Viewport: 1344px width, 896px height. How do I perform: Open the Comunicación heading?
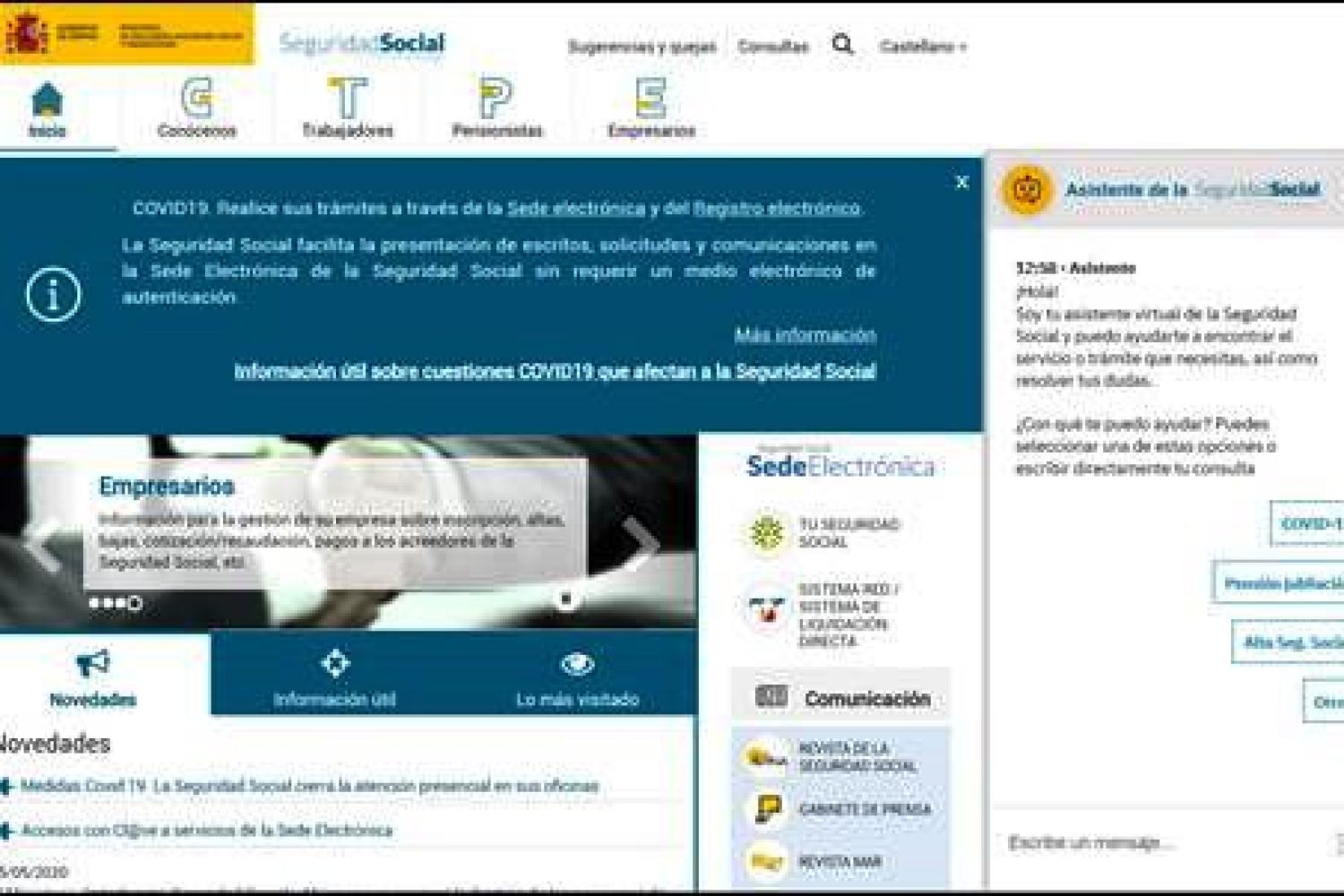pyautogui.click(x=867, y=698)
